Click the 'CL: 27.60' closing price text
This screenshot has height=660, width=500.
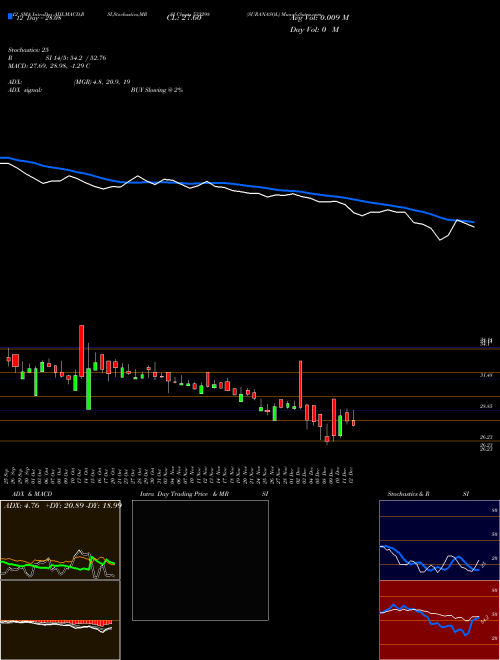click(184, 18)
